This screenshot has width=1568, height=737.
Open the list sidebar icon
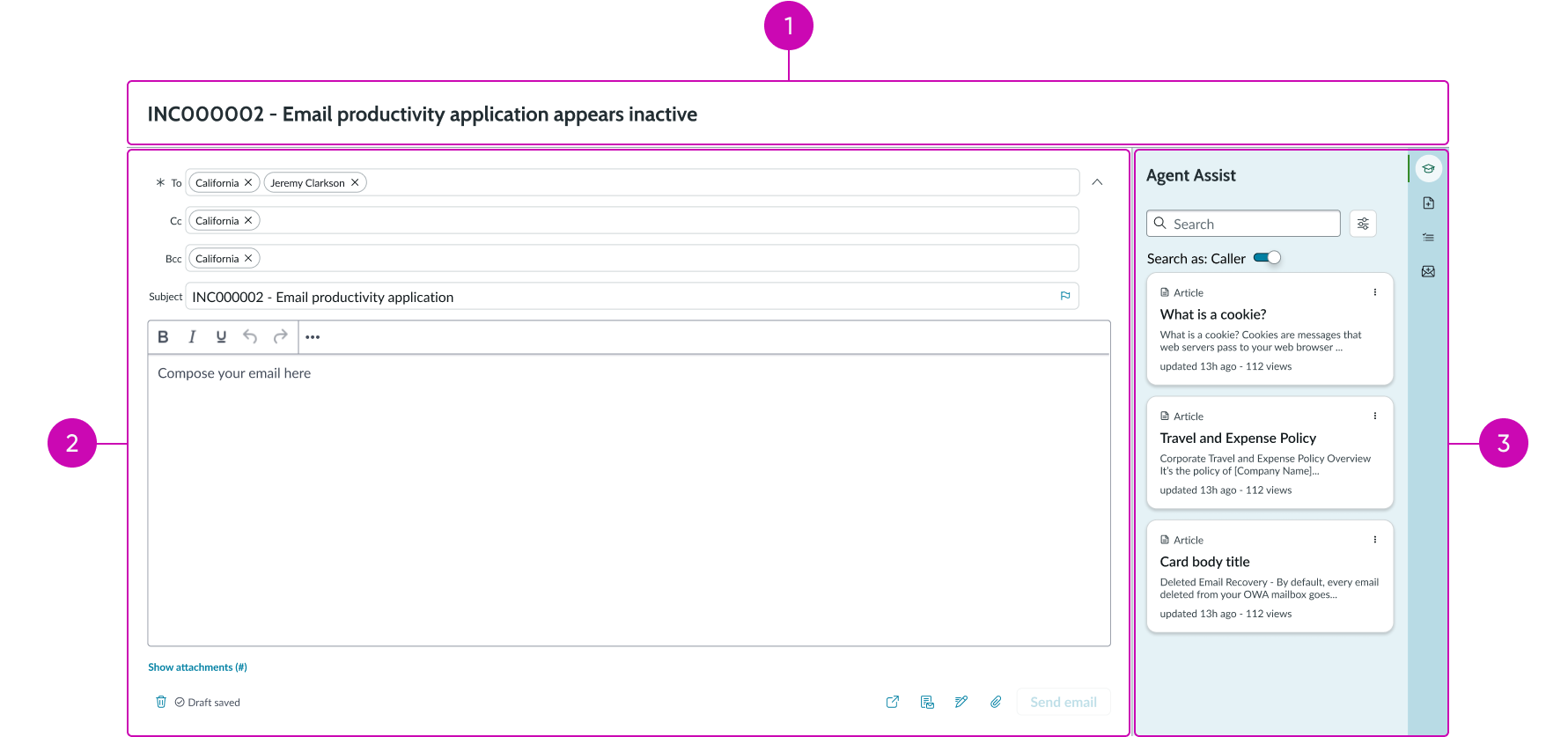(x=1428, y=237)
